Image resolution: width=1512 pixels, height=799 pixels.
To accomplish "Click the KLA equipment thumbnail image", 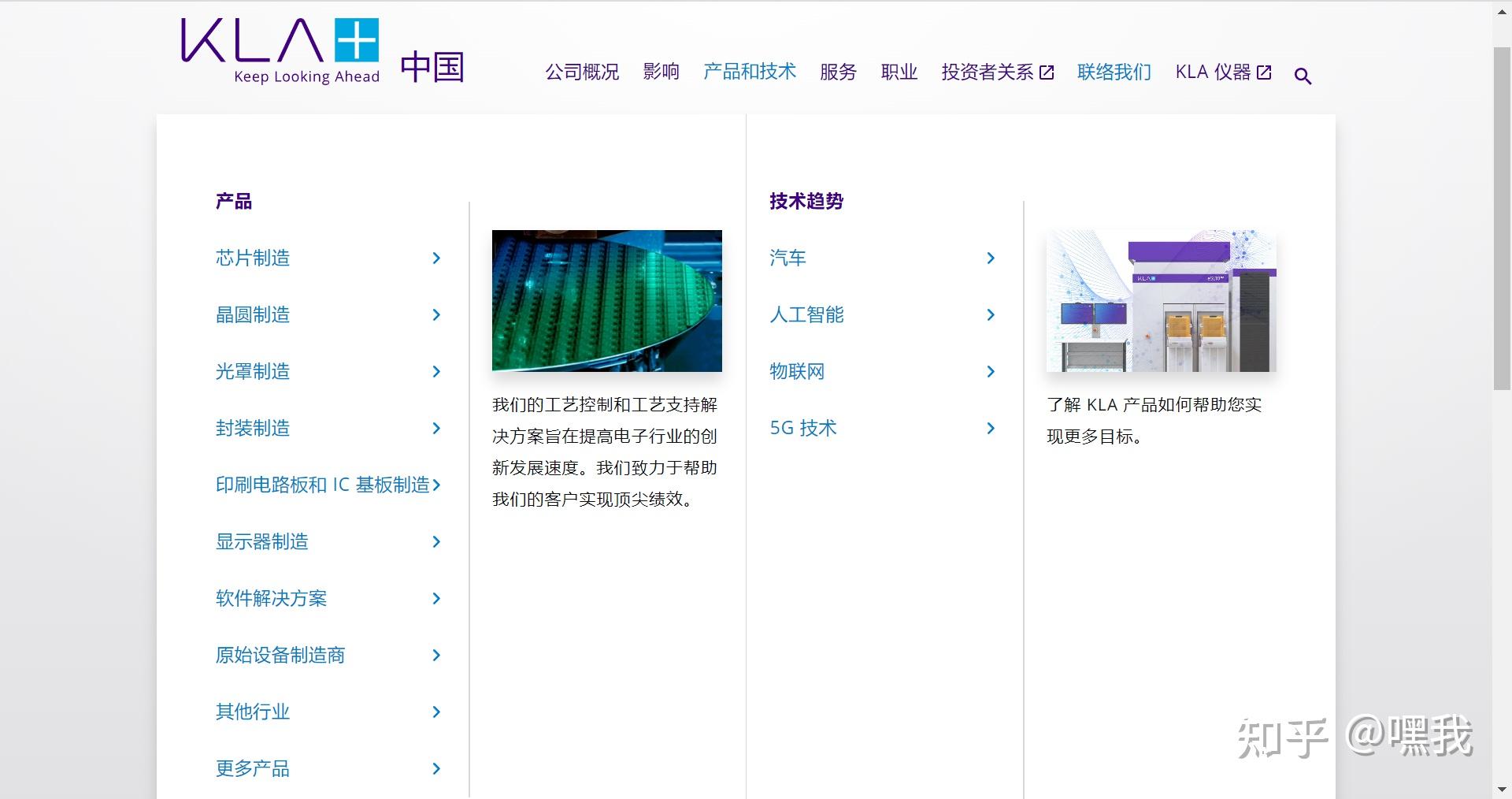I will (x=1161, y=300).
